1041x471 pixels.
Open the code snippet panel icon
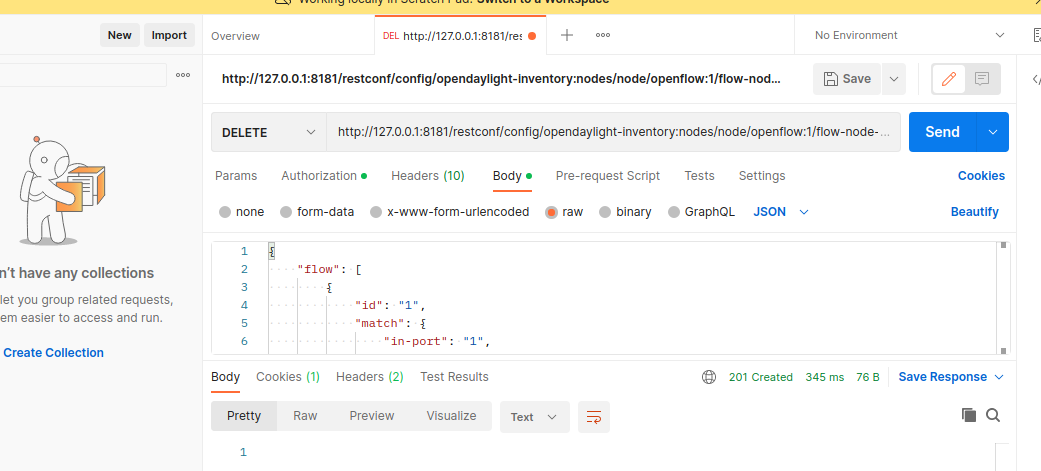1036,79
